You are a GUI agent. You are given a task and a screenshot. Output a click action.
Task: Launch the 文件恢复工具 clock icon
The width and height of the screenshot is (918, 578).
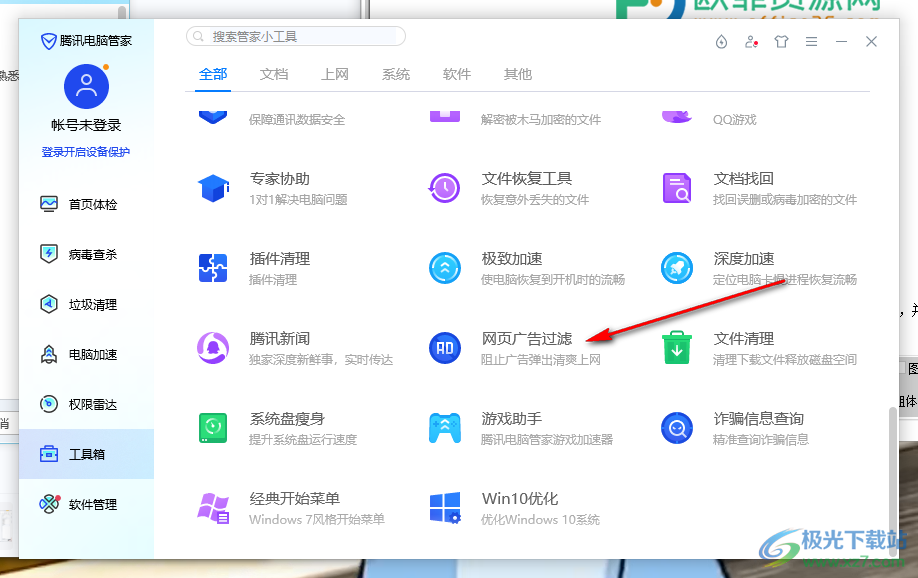444,188
